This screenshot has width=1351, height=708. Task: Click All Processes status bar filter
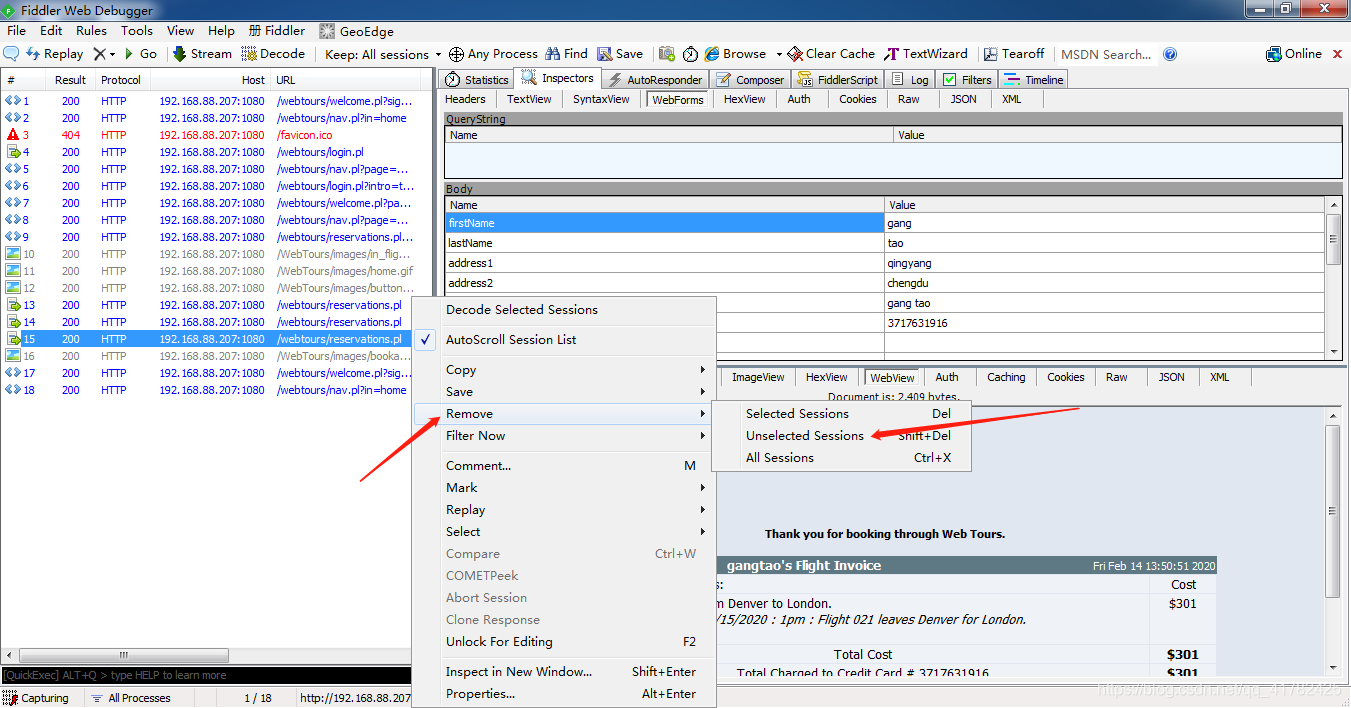[x=131, y=698]
